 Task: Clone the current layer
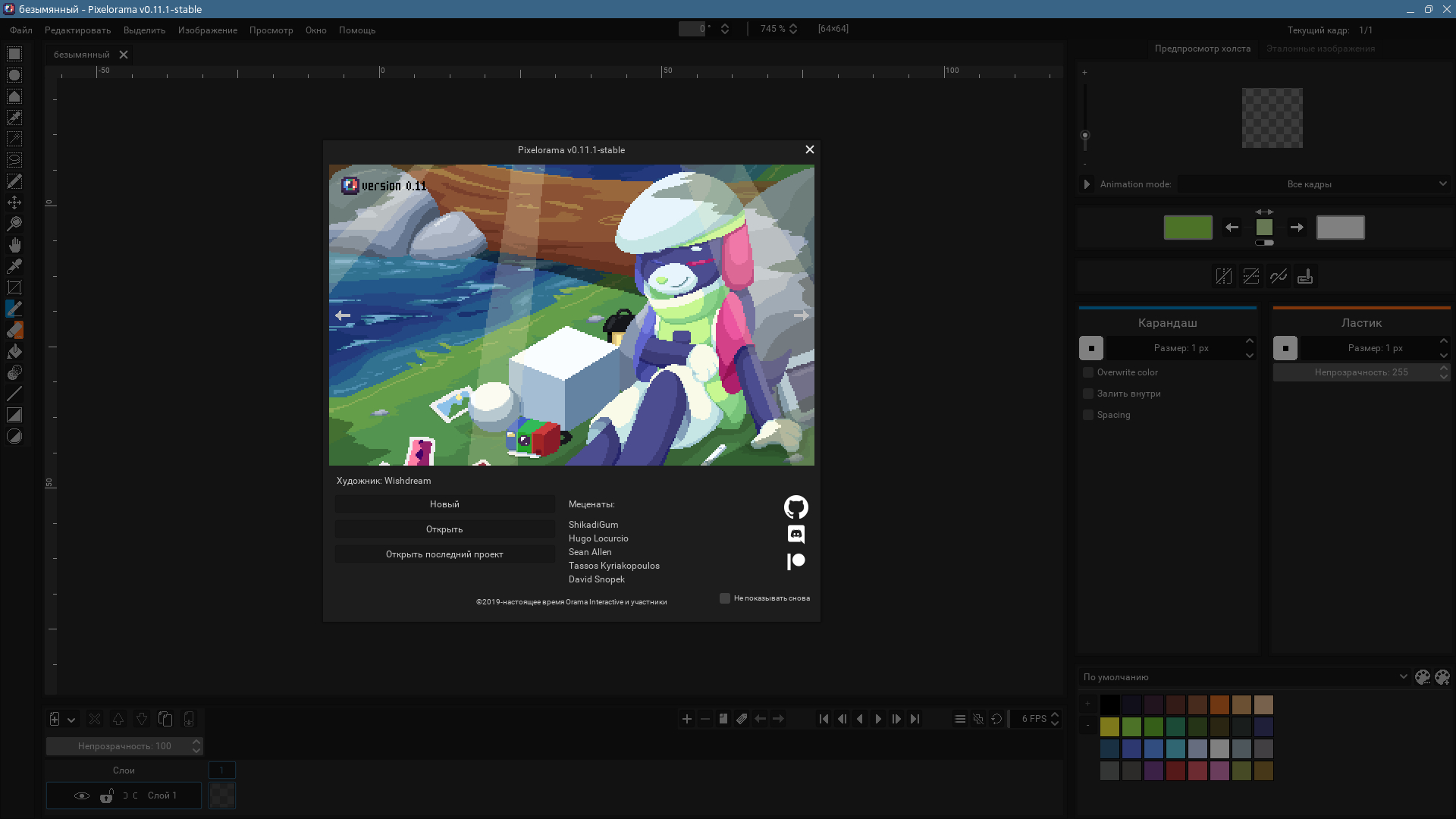(x=165, y=719)
